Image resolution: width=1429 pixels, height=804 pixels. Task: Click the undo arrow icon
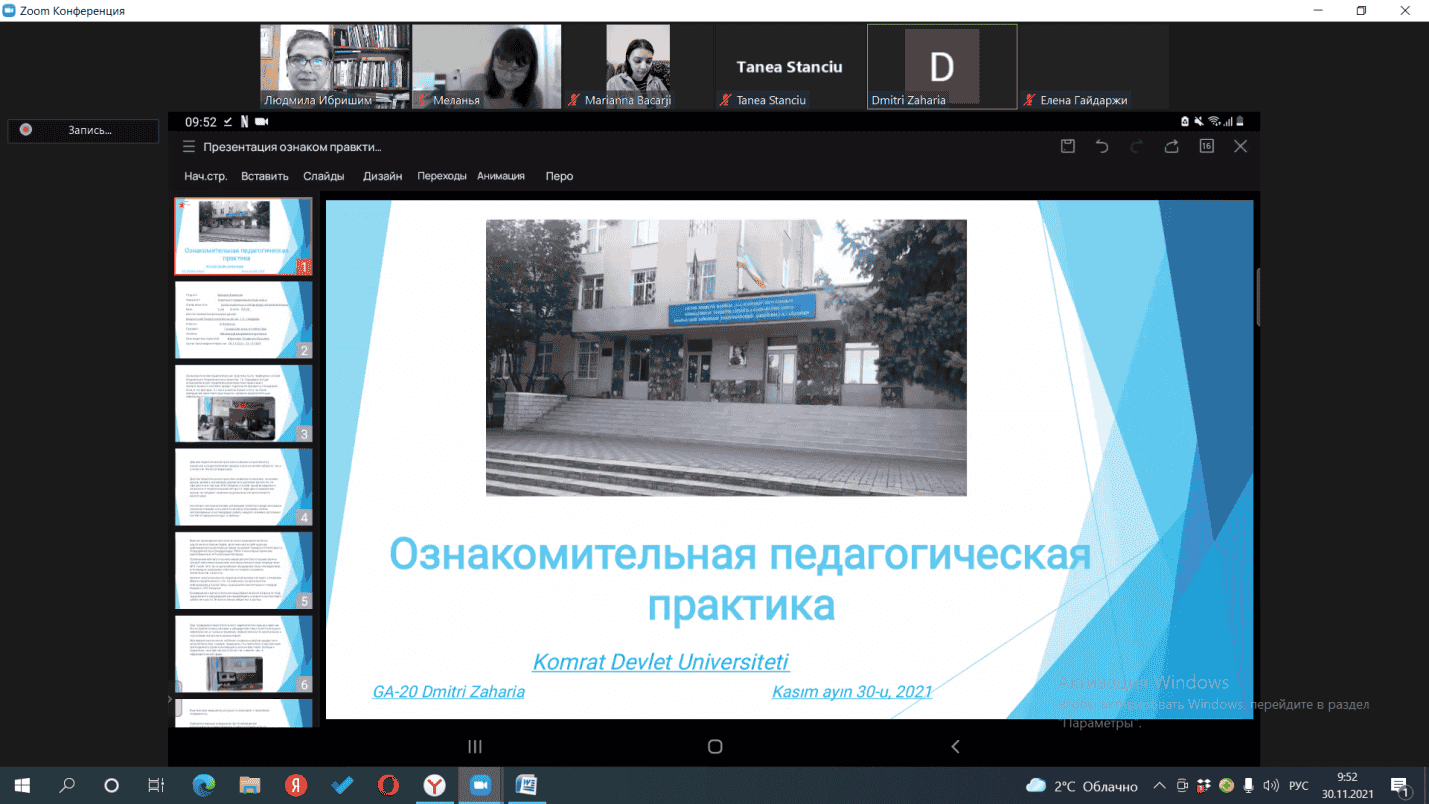(1102, 146)
